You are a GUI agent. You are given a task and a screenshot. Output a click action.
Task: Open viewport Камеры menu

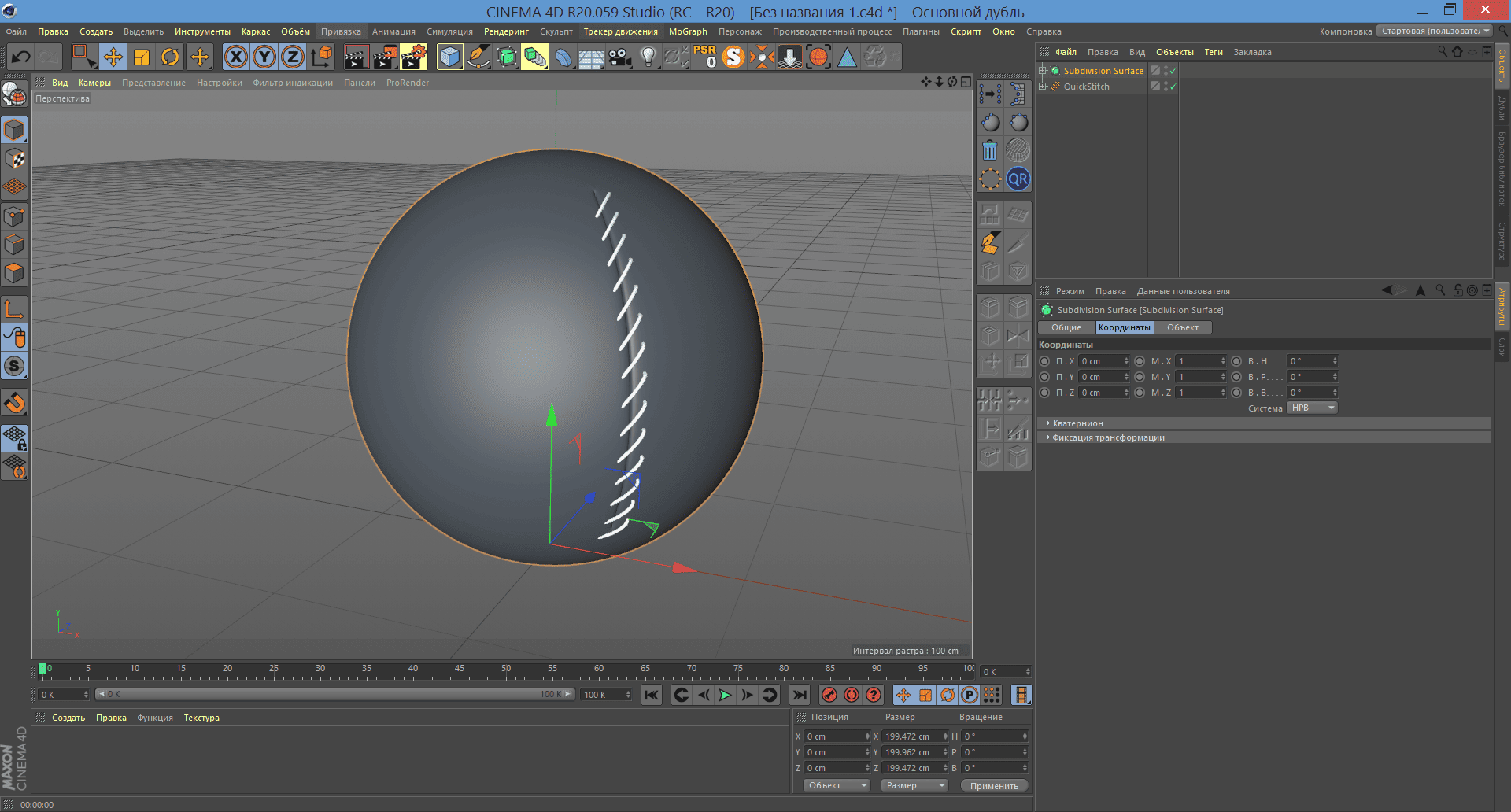(x=94, y=83)
